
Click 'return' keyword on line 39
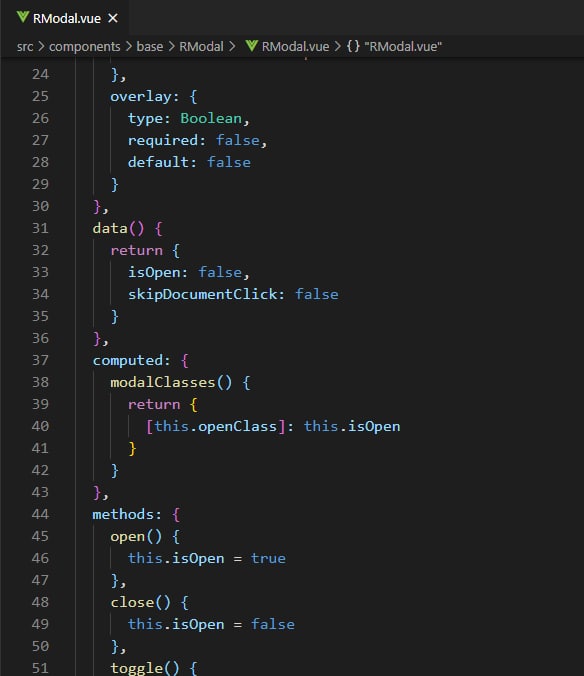154,404
